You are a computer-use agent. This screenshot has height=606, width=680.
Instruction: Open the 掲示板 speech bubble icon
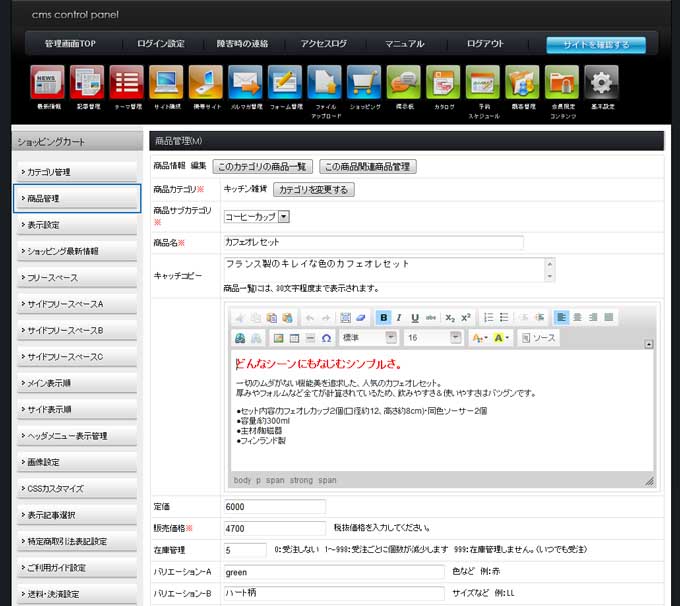[x=403, y=82]
